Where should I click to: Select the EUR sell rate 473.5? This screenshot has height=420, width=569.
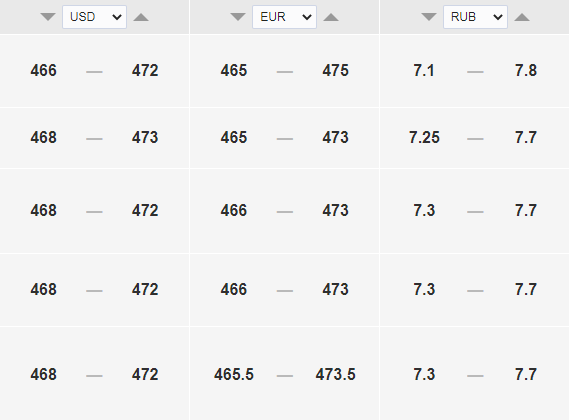(335, 375)
